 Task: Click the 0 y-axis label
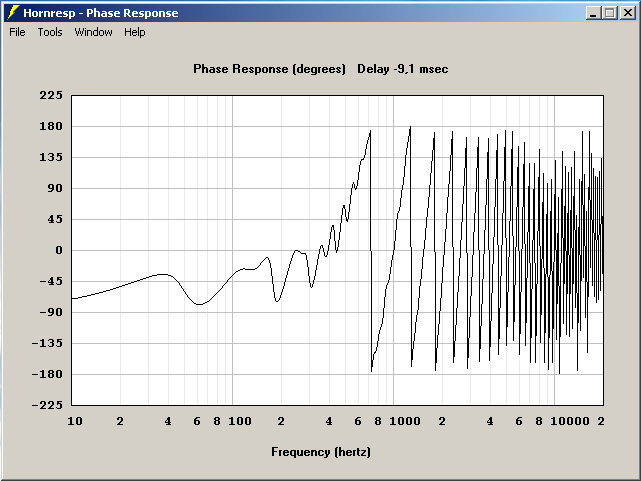[x=59, y=250]
